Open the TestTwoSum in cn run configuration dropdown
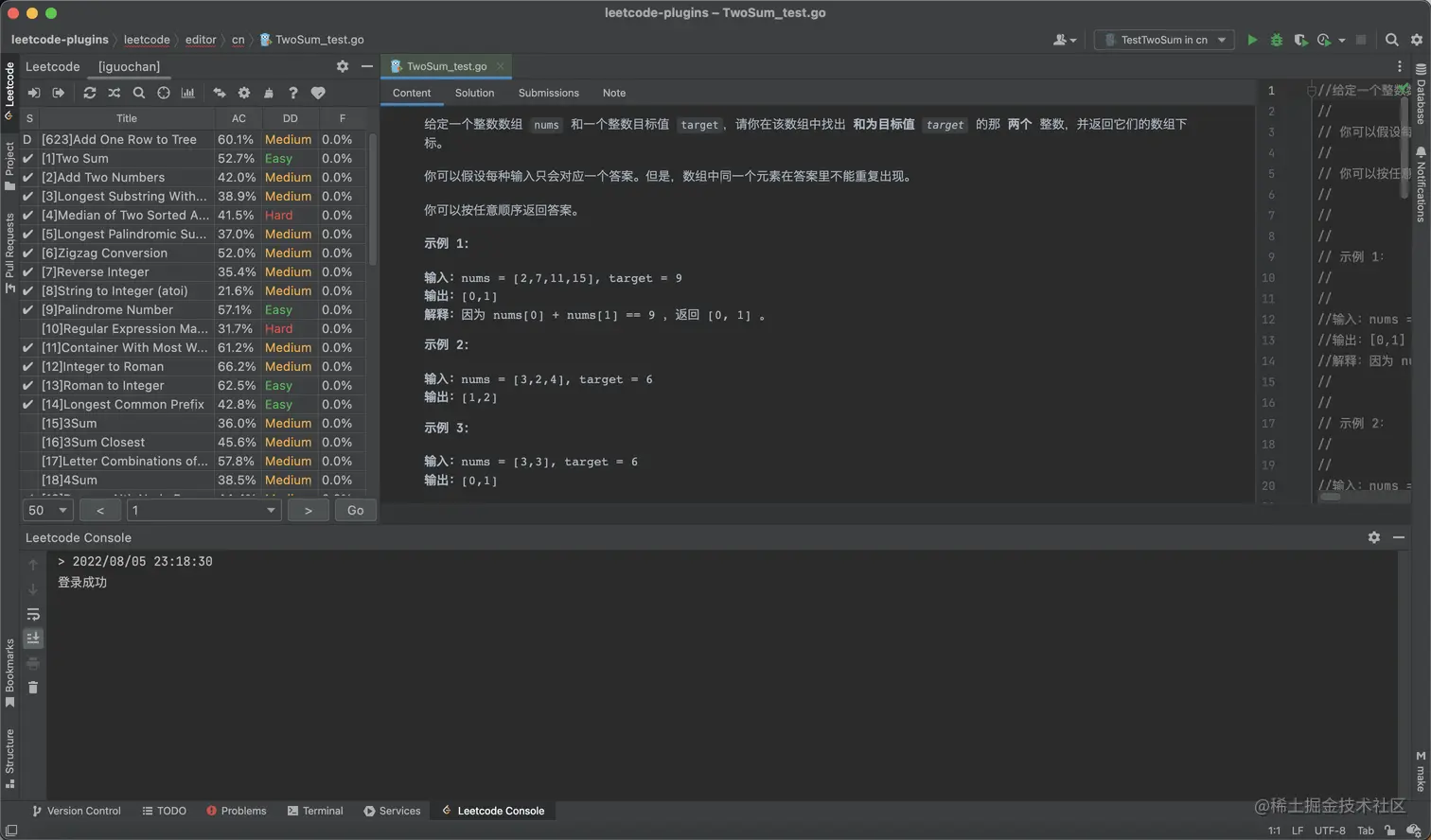Image resolution: width=1431 pixels, height=840 pixels. point(1165,40)
